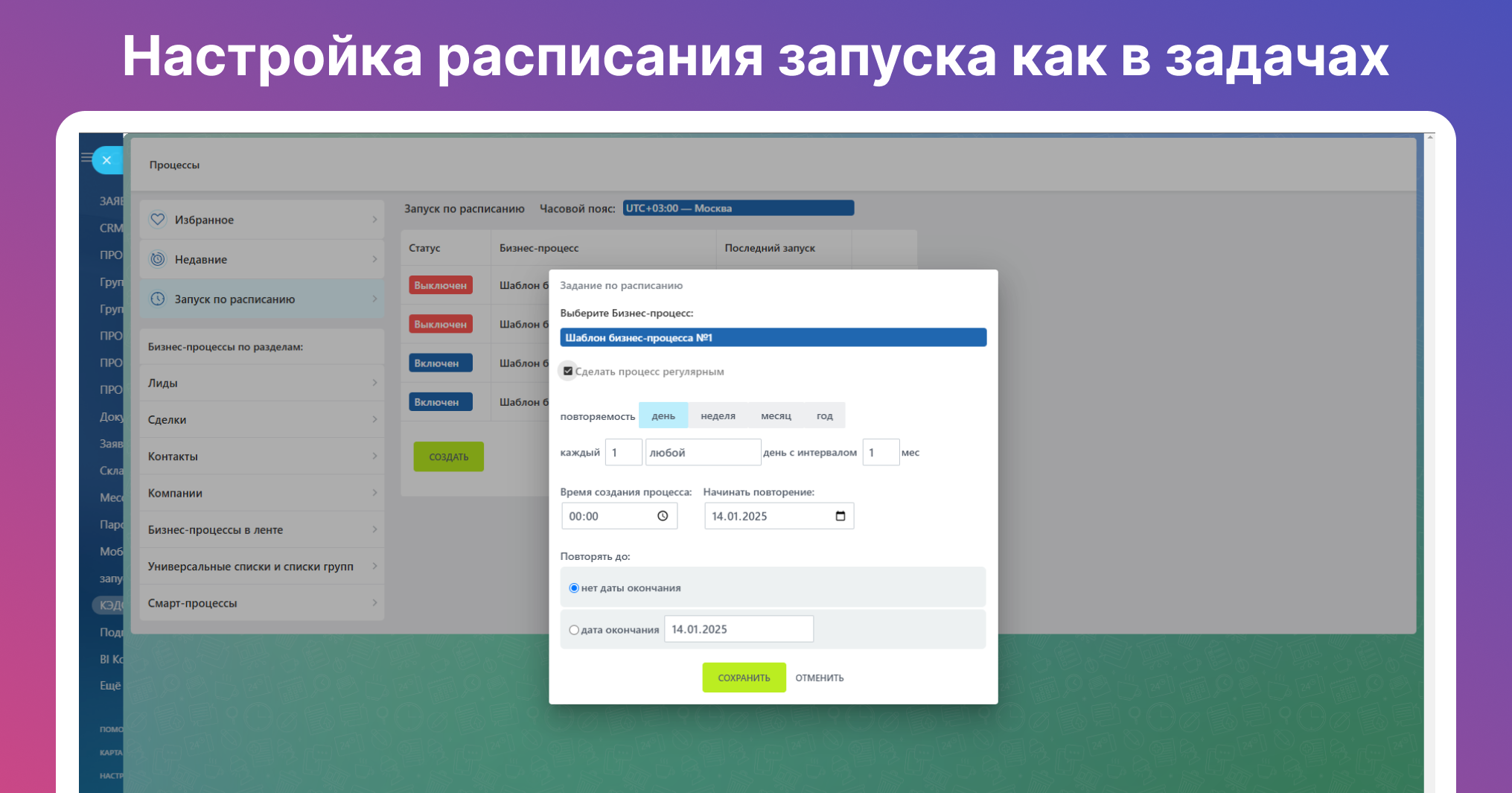Click the recent icon beside Недавние

158,259
